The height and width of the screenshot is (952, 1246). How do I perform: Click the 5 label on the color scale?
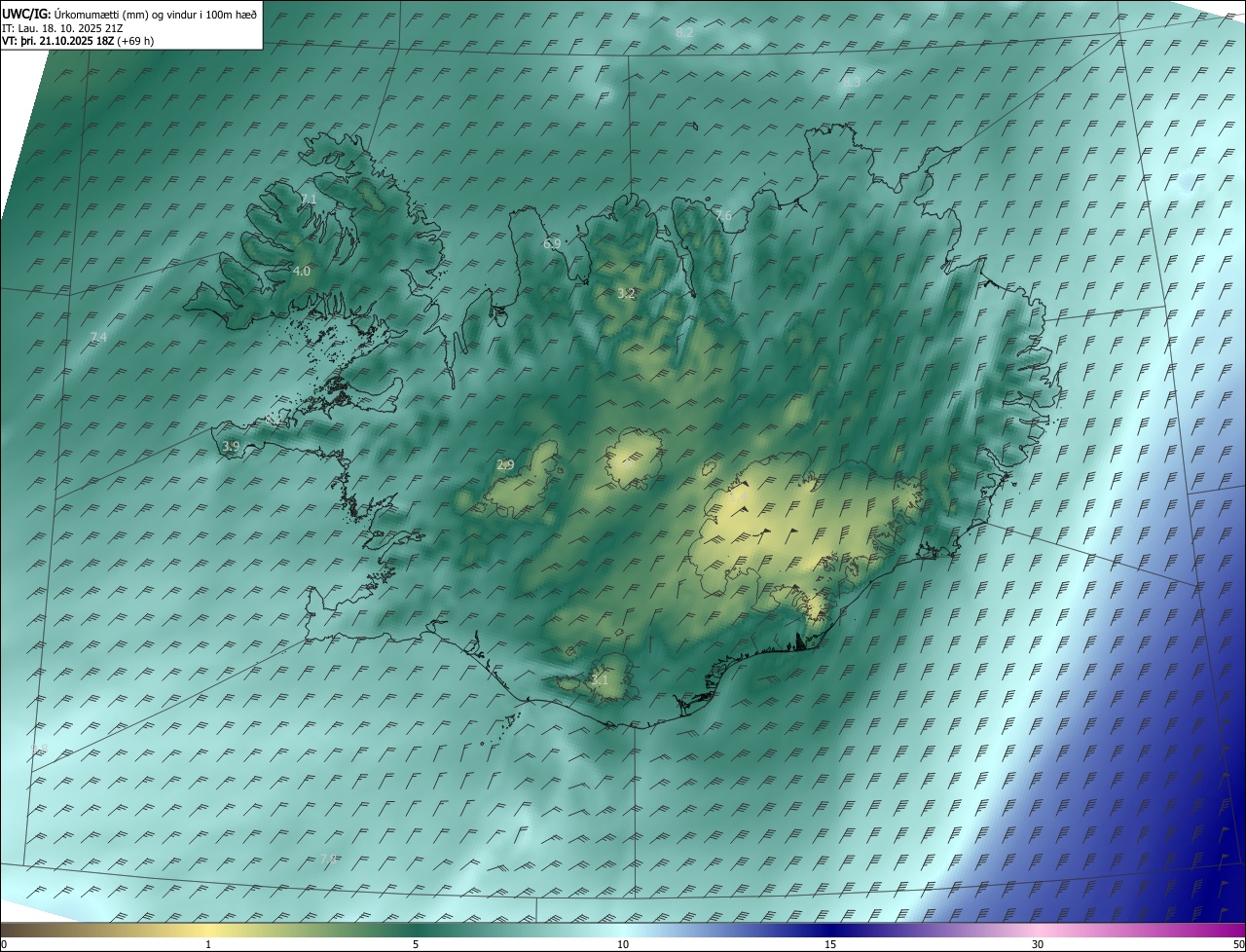(416, 944)
